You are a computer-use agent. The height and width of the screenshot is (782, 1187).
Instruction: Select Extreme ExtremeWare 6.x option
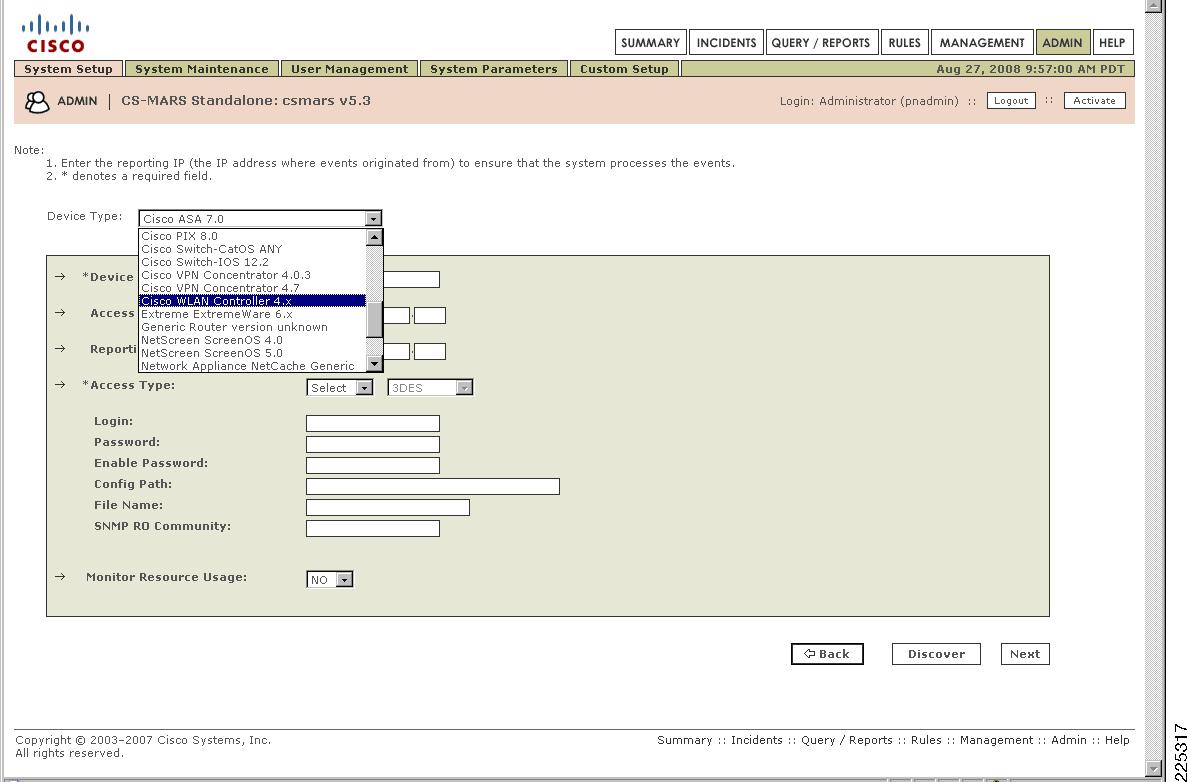[252, 313]
